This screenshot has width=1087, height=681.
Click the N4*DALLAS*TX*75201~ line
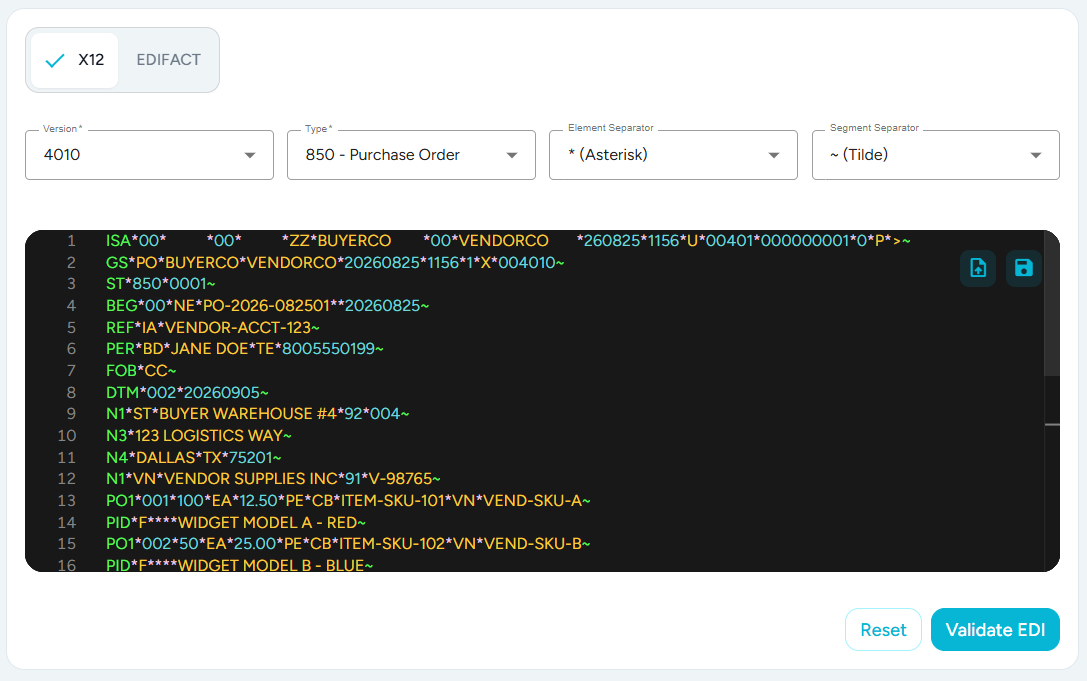(x=194, y=458)
